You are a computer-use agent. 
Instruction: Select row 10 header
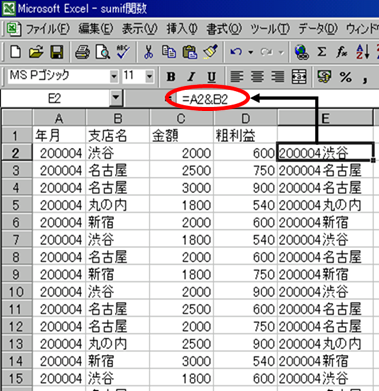(17, 292)
